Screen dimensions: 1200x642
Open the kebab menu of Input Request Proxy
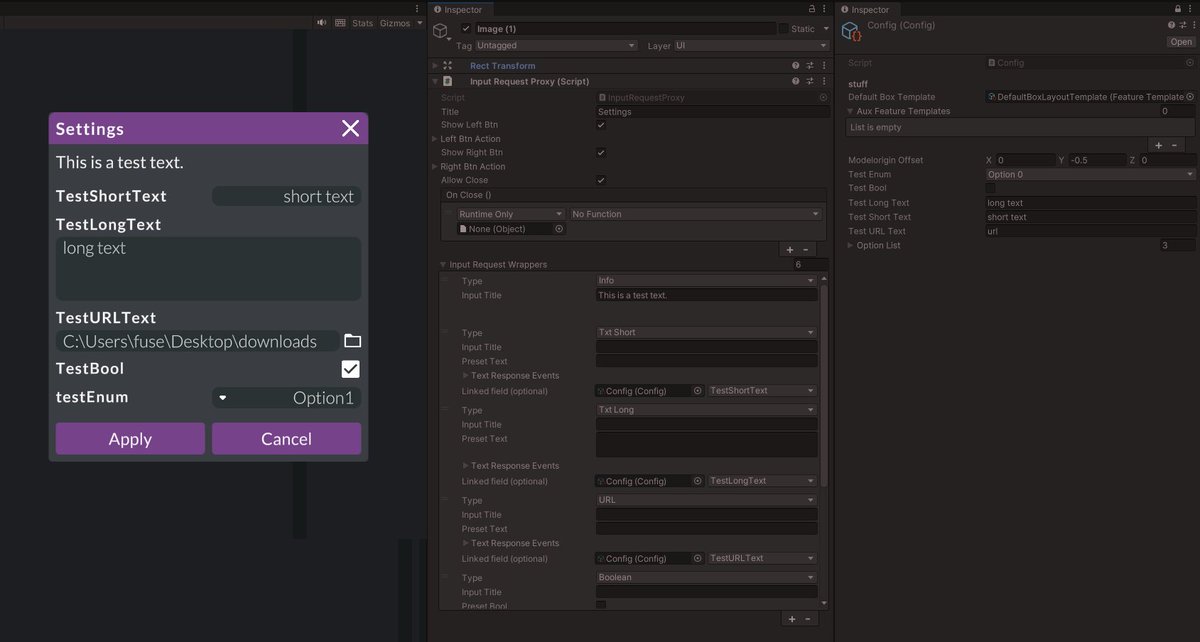tap(823, 81)
